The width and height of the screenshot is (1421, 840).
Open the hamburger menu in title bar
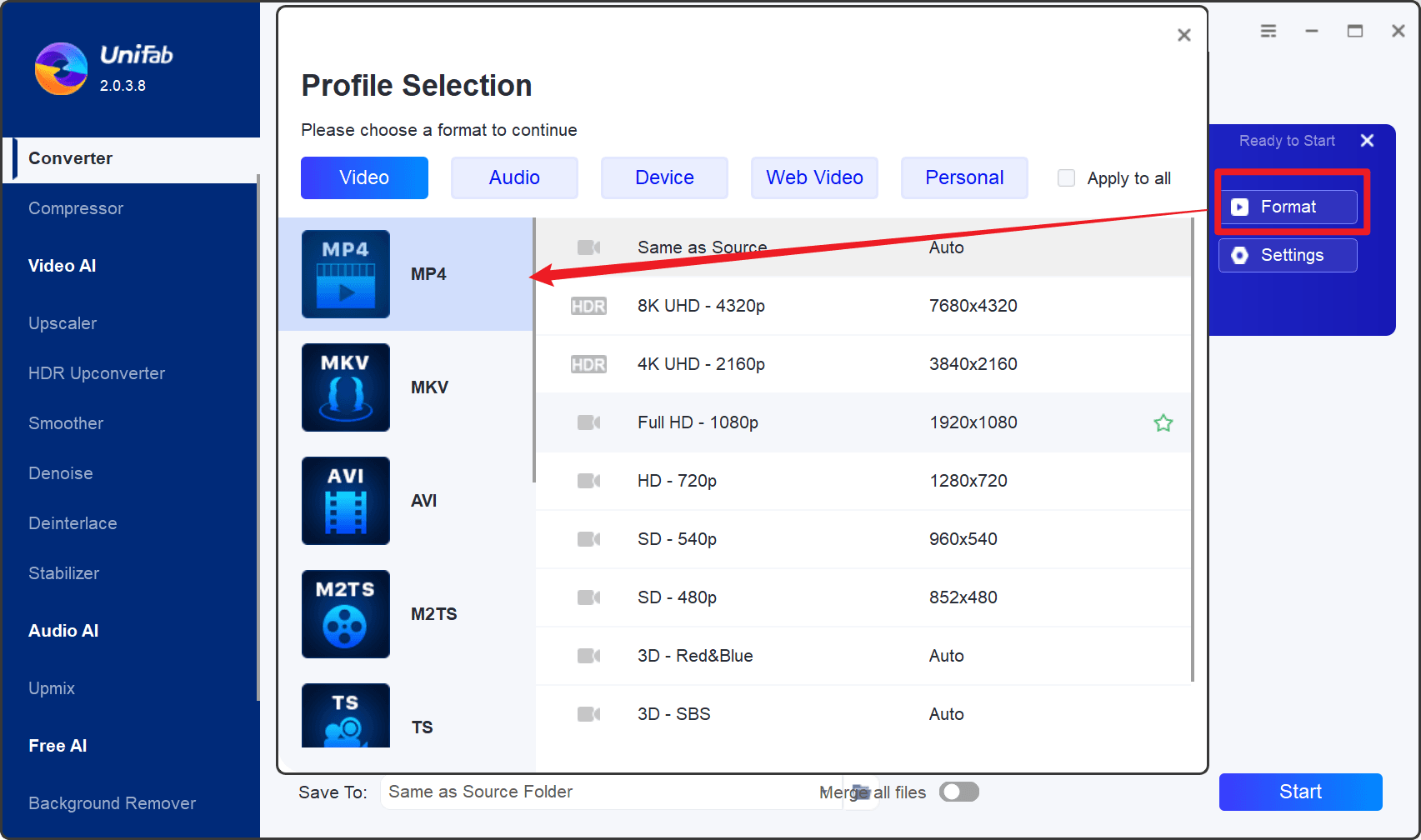pyautogui.click(x=1268, y=31)
